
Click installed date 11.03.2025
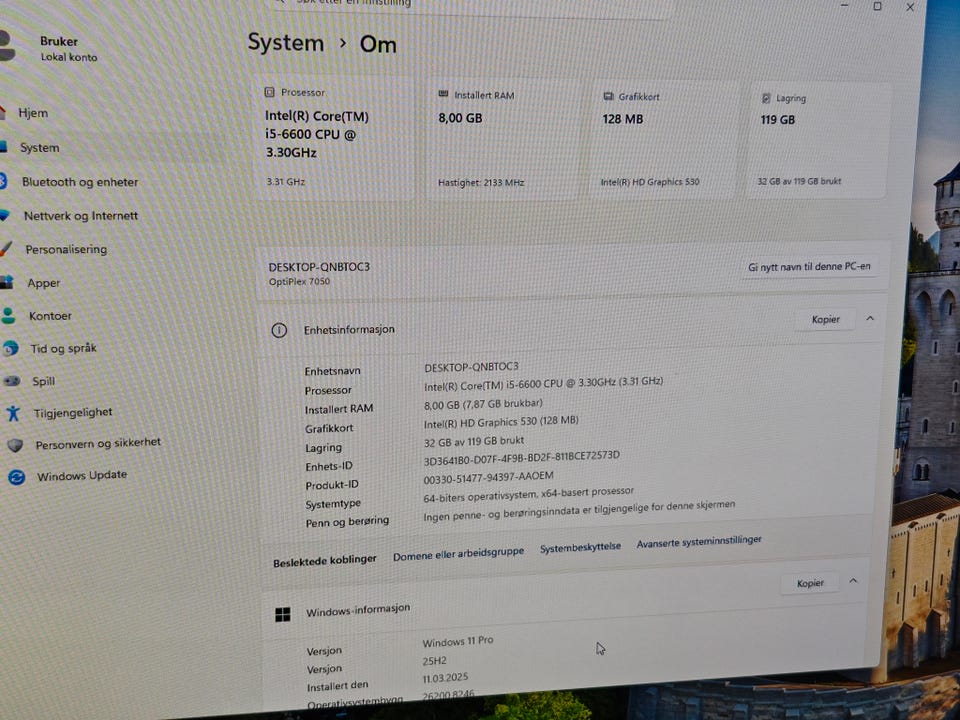[x=445, y=678]
